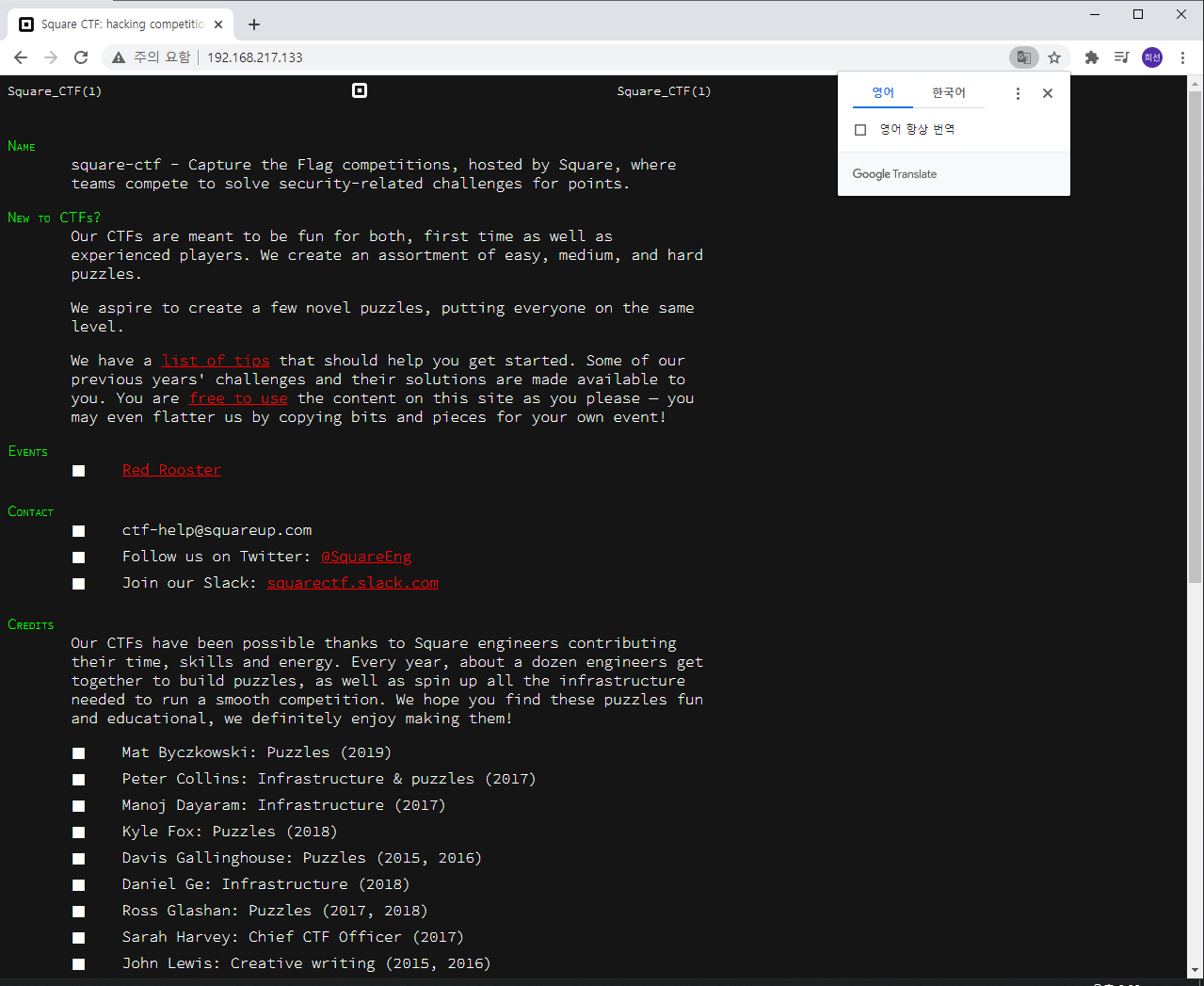The width and height of the screenshot is (1204, 986).
Task: Open the purple profile avatar
Action: 1152,57
